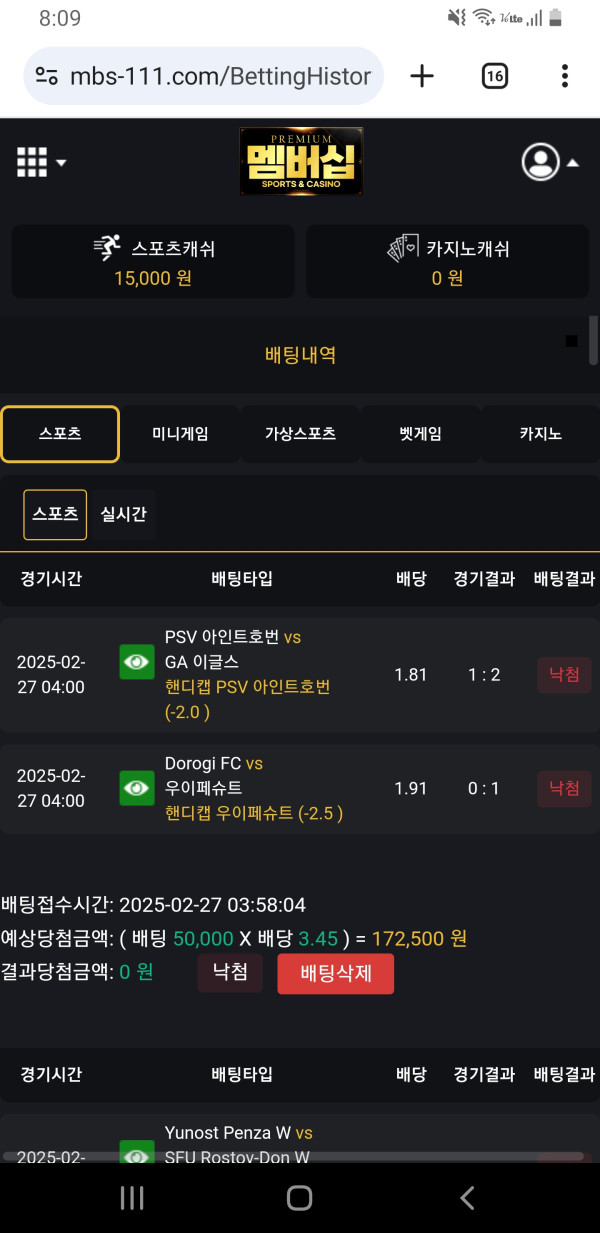Click the 낙첨 result button

pyautogui.click(x=230, y=973)
